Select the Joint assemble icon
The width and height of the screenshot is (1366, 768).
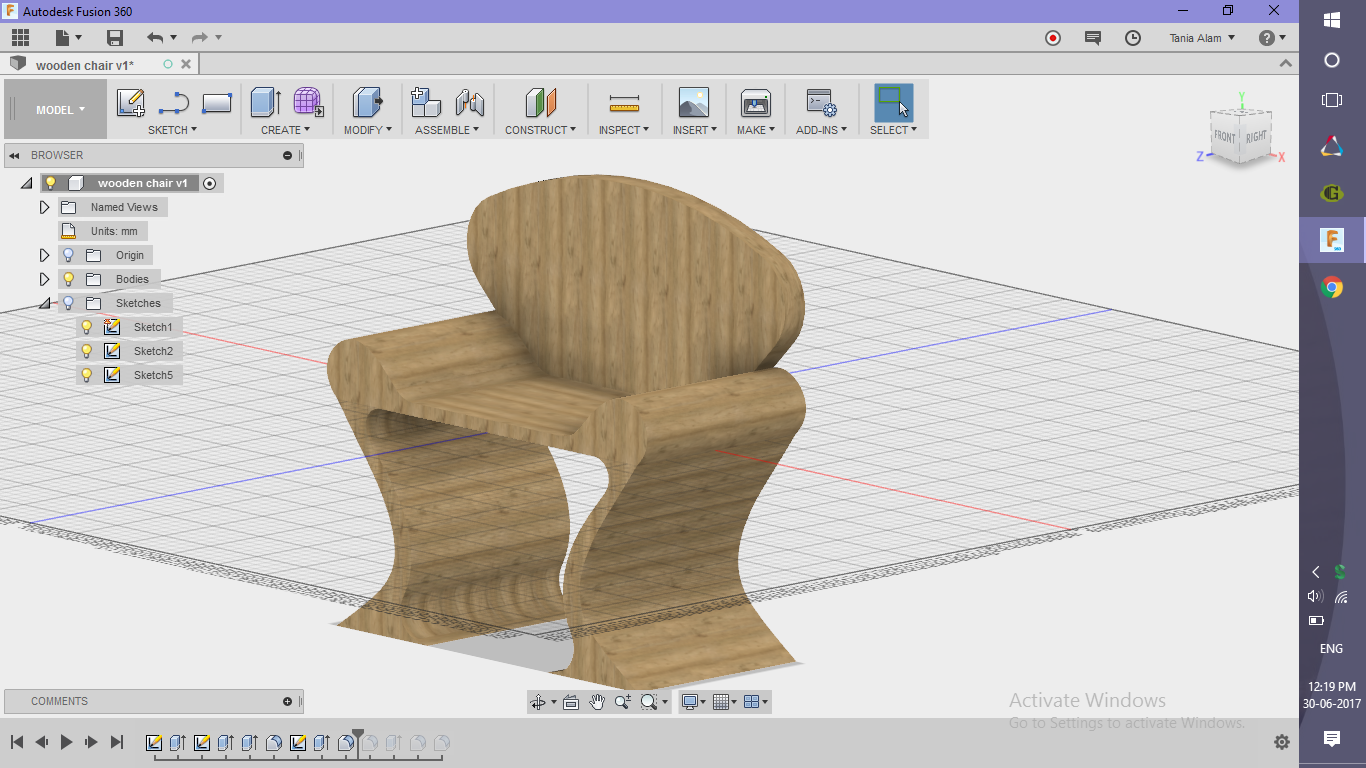click(x=470, y=103)
